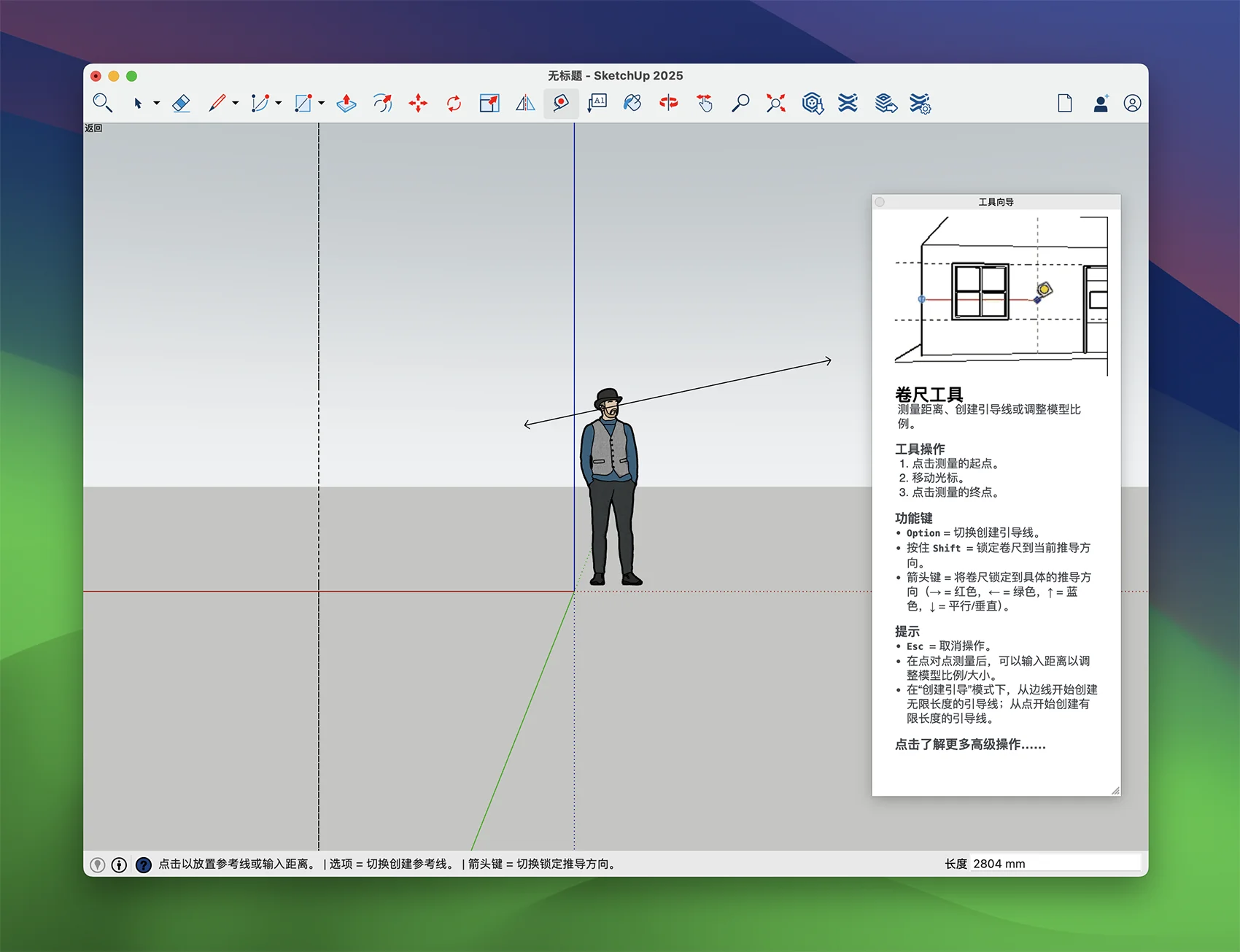1240x952 pixels.
Task: Select the Move tool
Action: [418, 103]
